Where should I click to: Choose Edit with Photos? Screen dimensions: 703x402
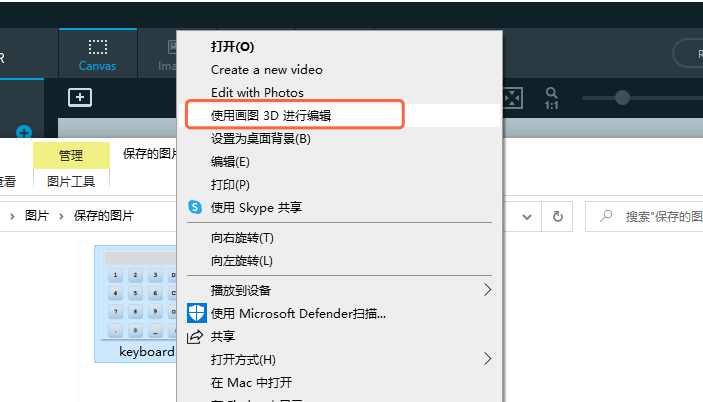(x=257, y=93)
